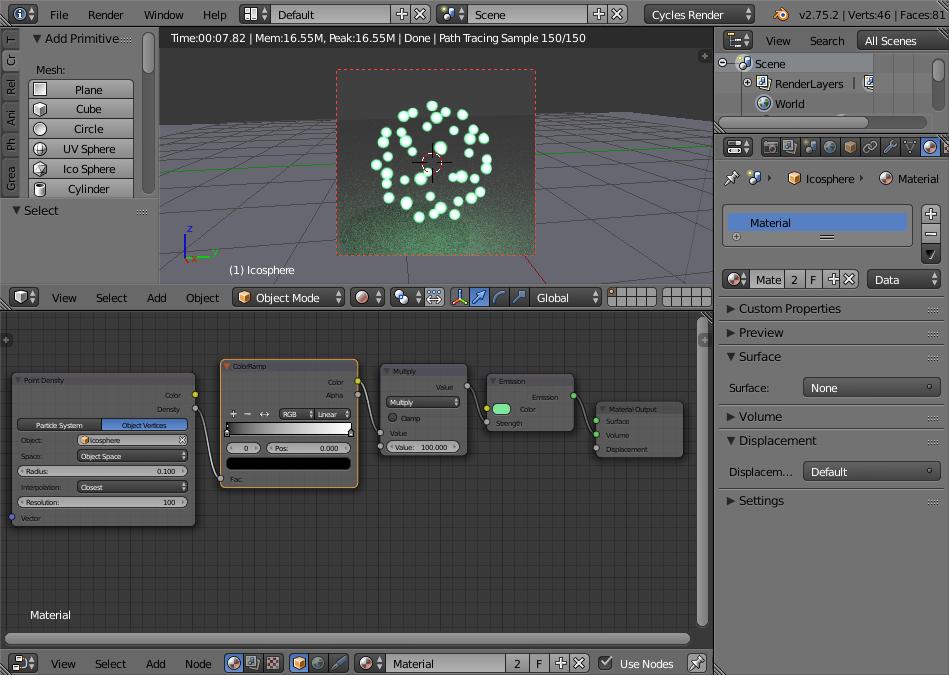Adjust Point Density Radius slider
The image size is (949, 675).
102,471
